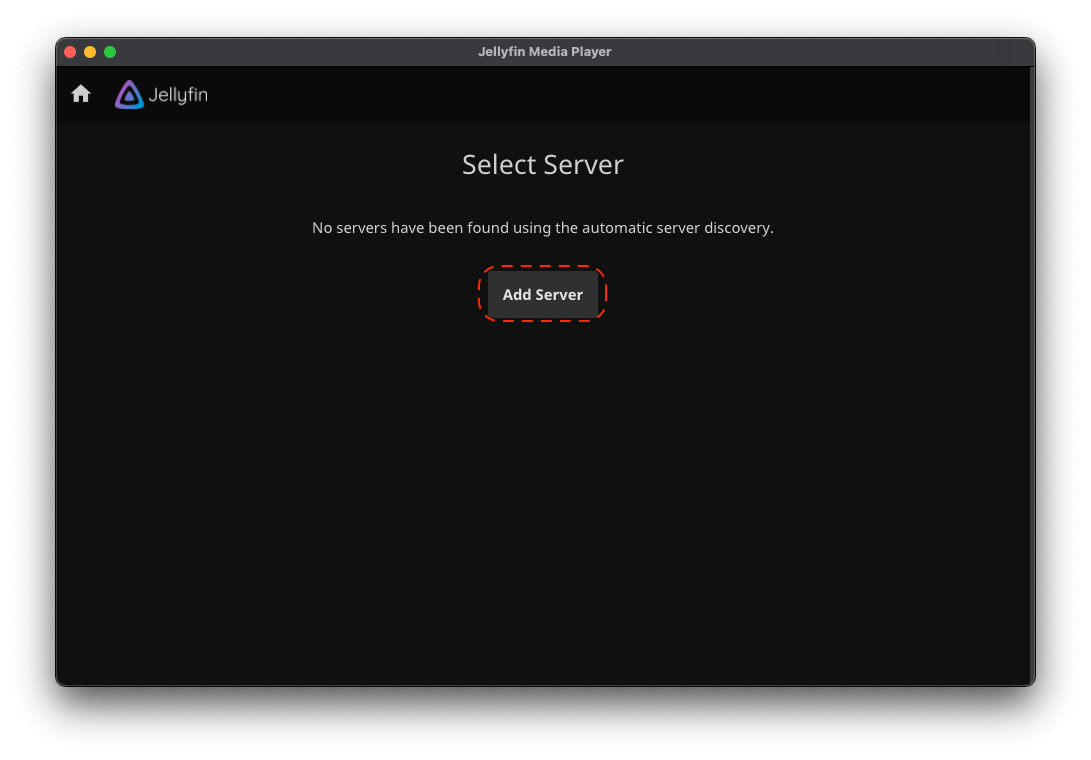Click the word 'Server' in Add Server button
This screenshot has width=1091, height=760.
click(560, 295)
